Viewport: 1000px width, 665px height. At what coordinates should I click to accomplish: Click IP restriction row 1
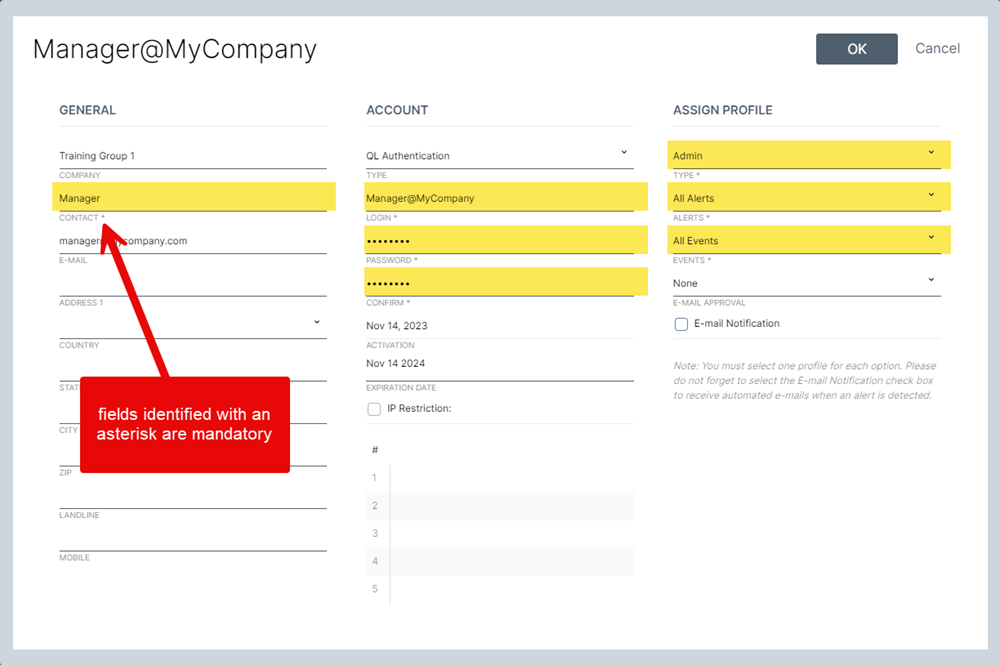click(x=499, y=478)
